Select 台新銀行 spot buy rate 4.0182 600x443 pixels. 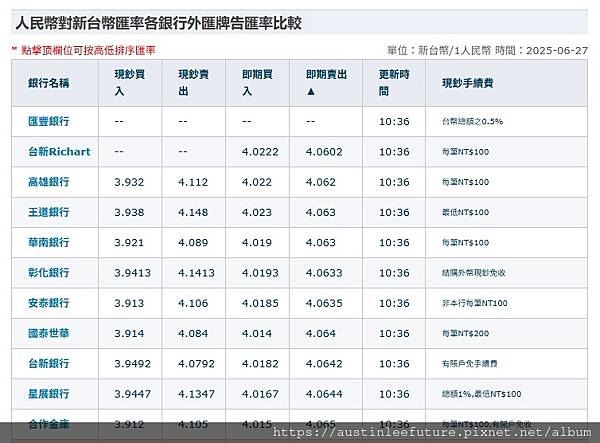[260, 363]
